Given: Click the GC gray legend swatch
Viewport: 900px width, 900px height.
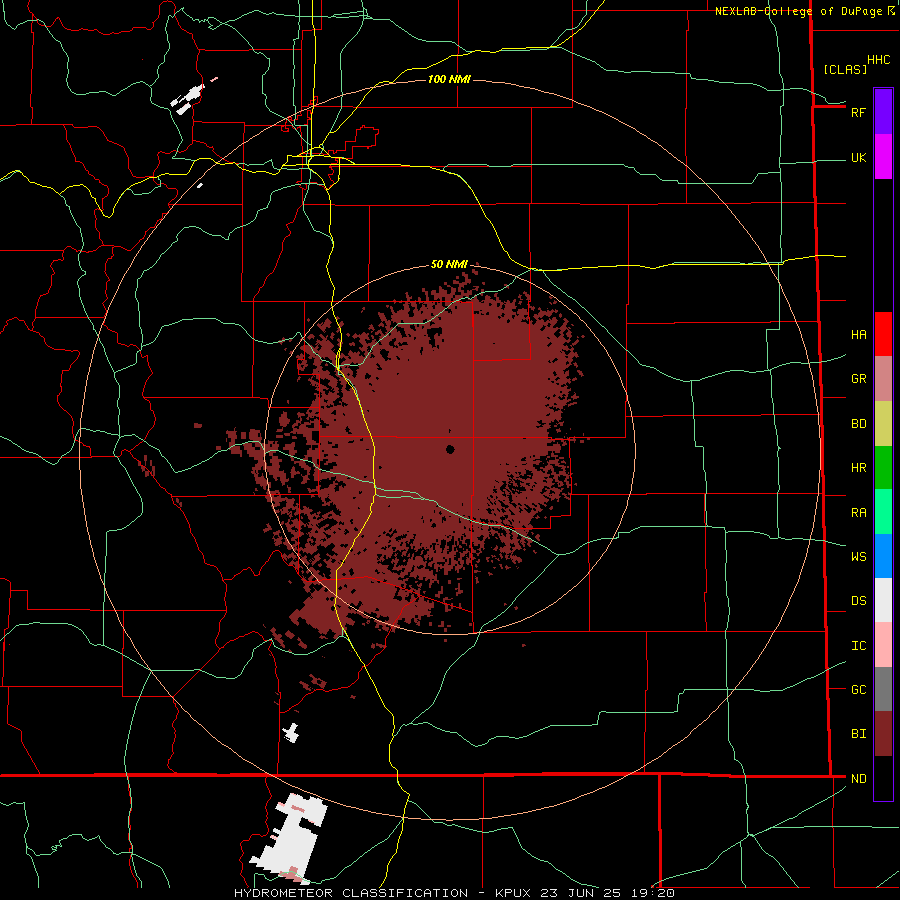Looking at the screenshot, I should pos(883,689).
